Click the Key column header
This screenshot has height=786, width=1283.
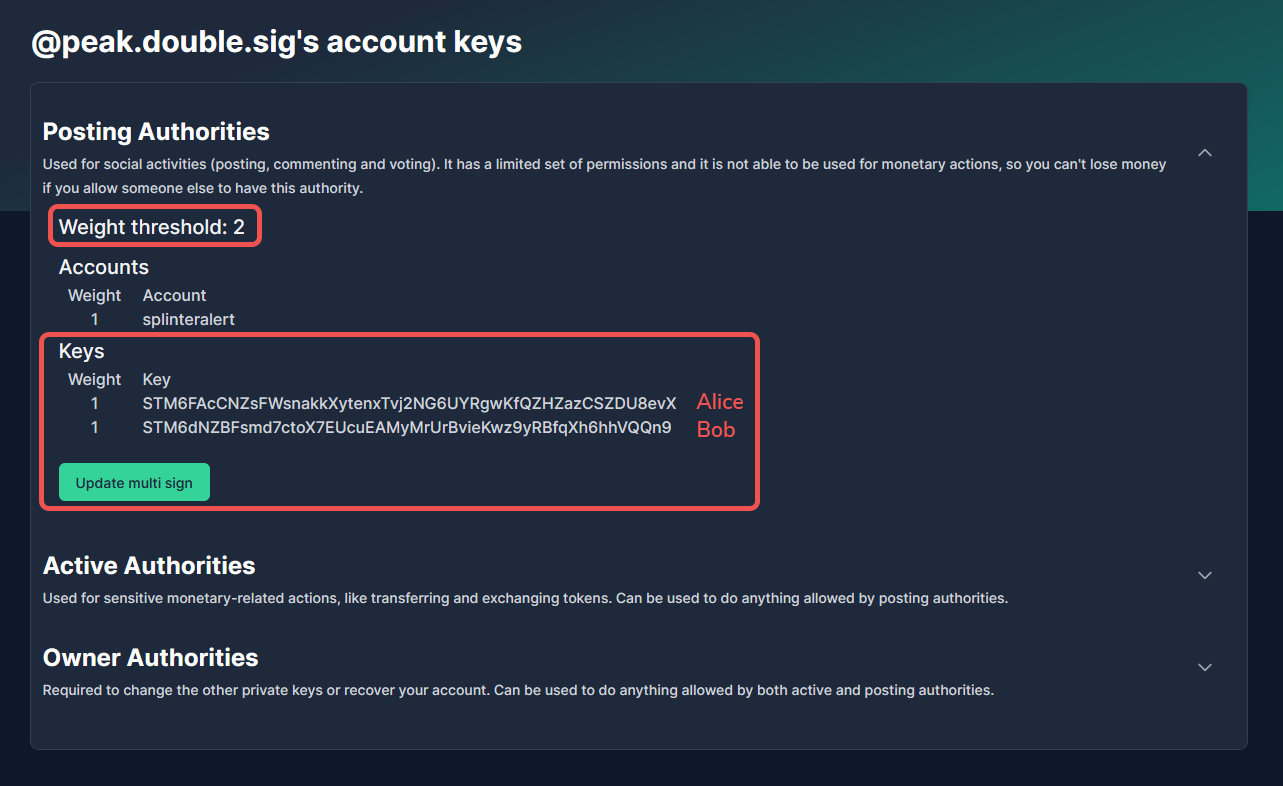(x=157, y=379)
